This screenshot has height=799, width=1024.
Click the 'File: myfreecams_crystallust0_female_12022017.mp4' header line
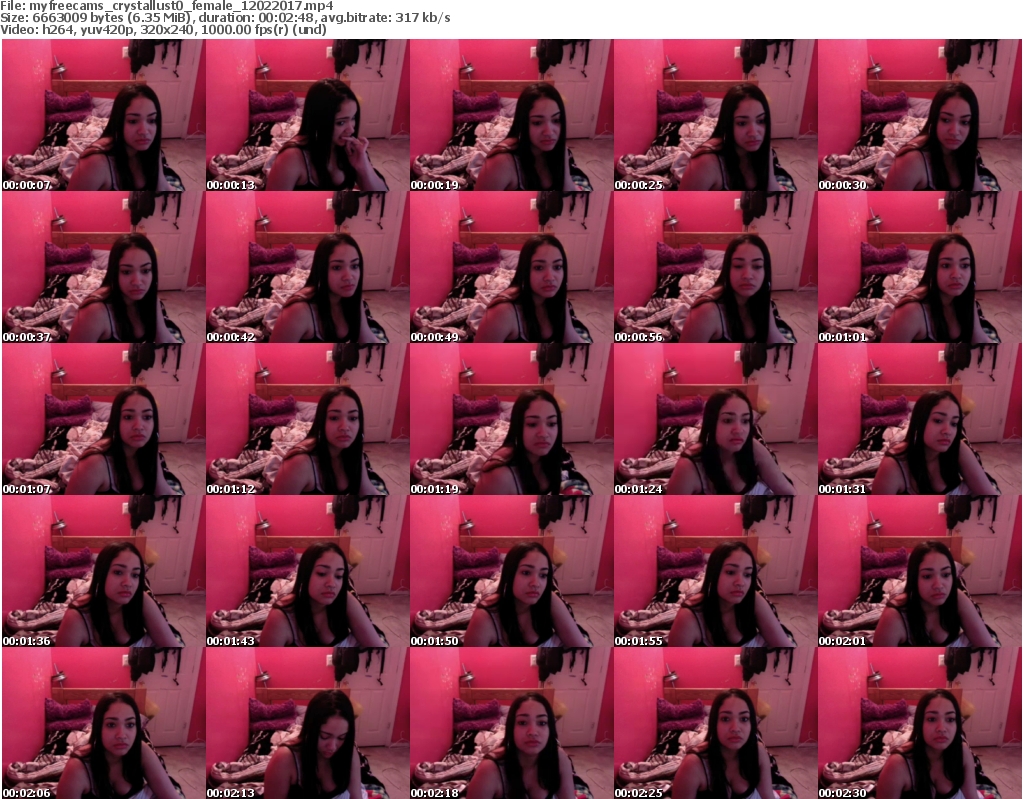click(x=167, y=6)
